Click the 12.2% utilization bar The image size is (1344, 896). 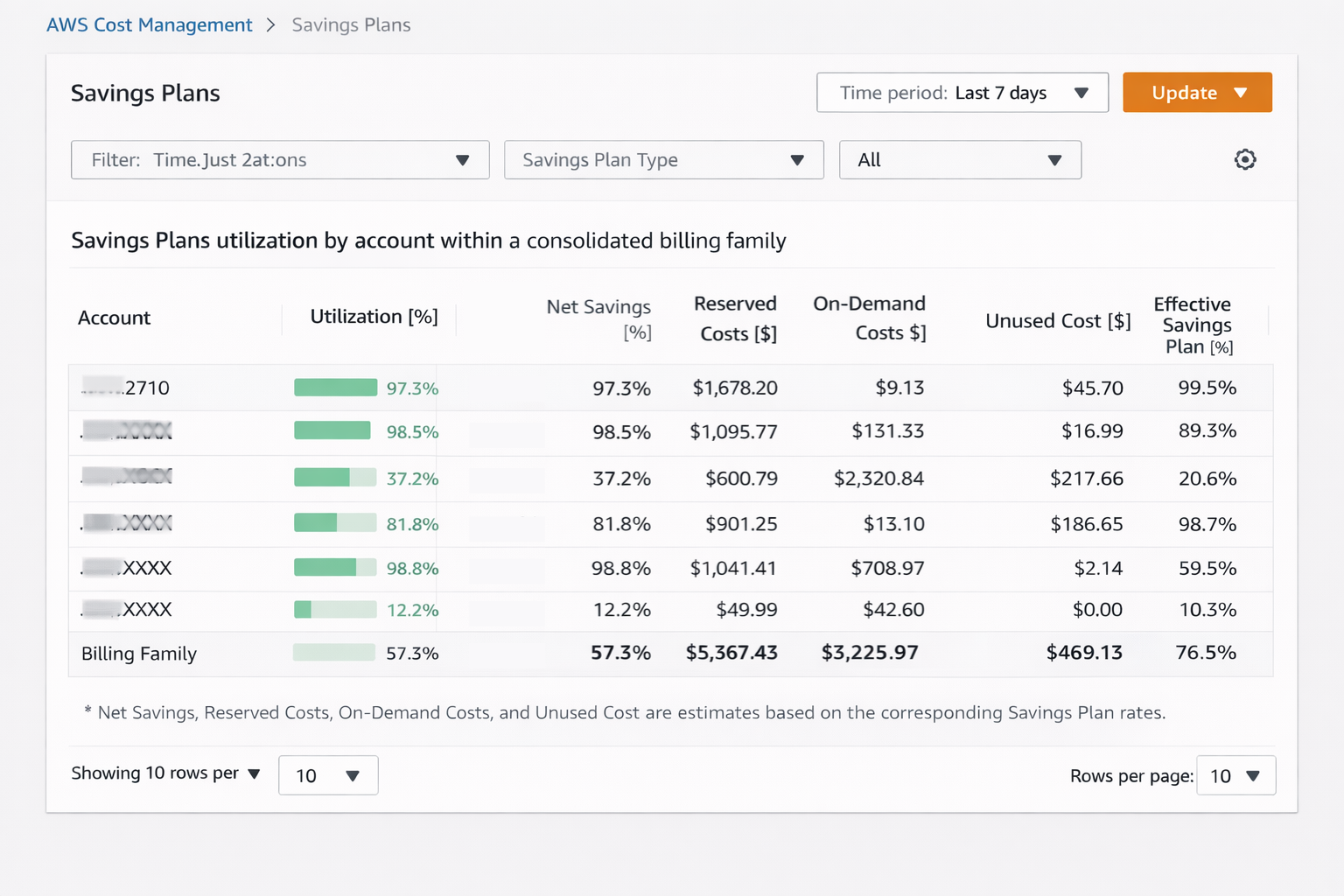[x=335, y=610]
